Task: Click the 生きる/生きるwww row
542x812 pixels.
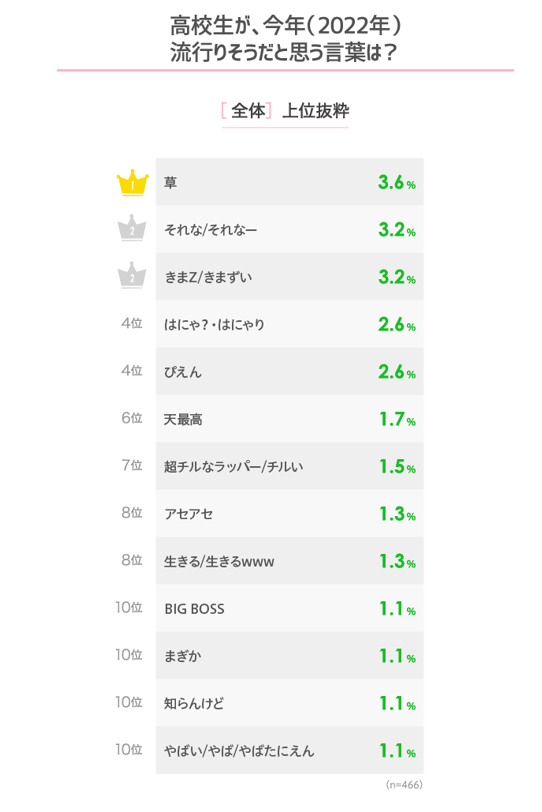Action: click(x=289, y=561)
